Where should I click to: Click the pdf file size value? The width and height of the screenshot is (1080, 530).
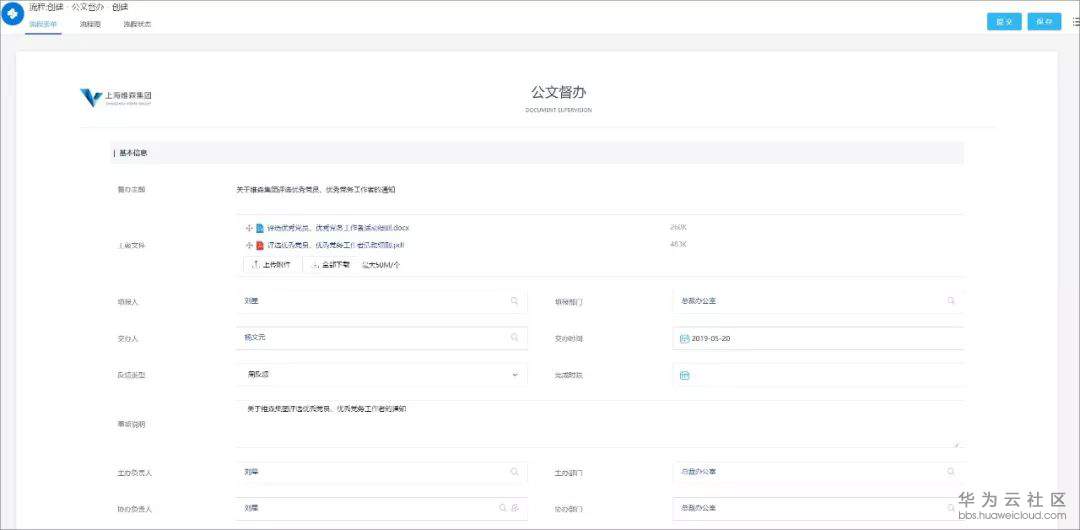[x=678, y=244]
